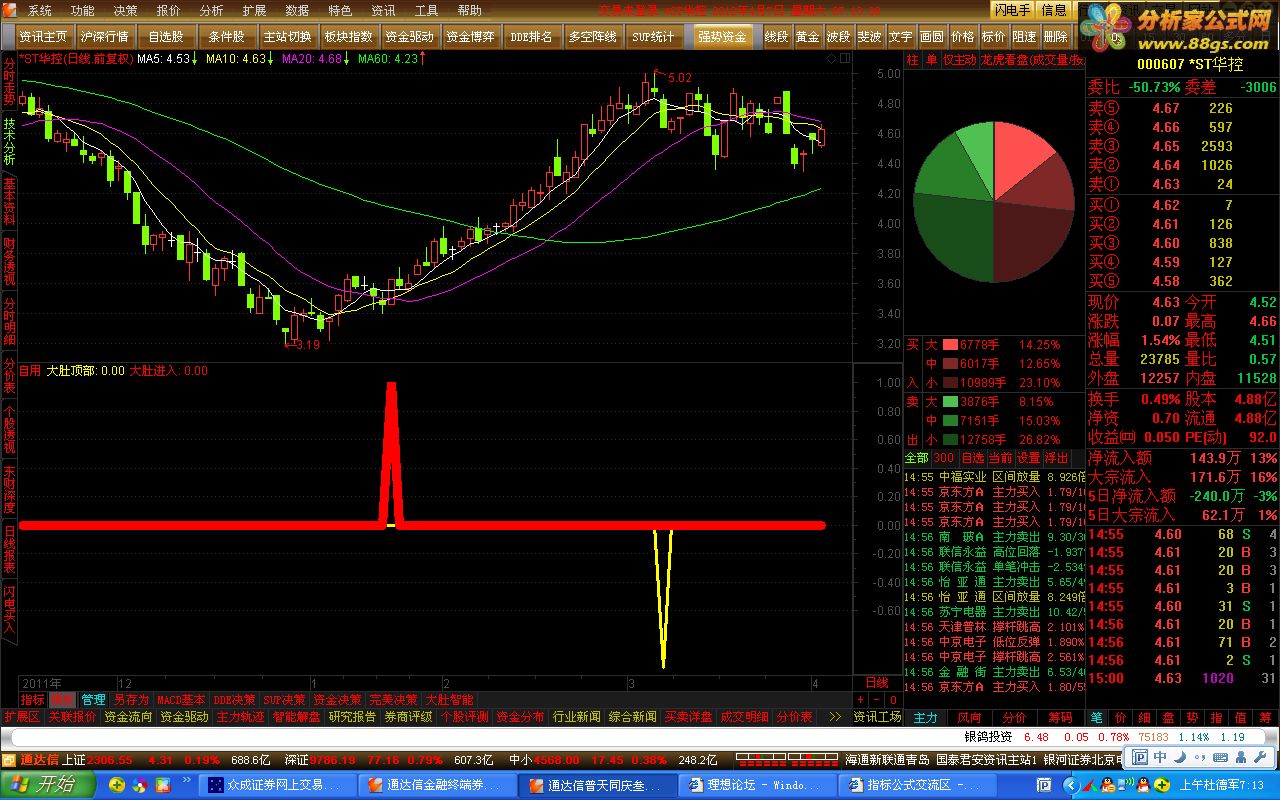Switch to 分时明细 side tab

pos(9,322)
